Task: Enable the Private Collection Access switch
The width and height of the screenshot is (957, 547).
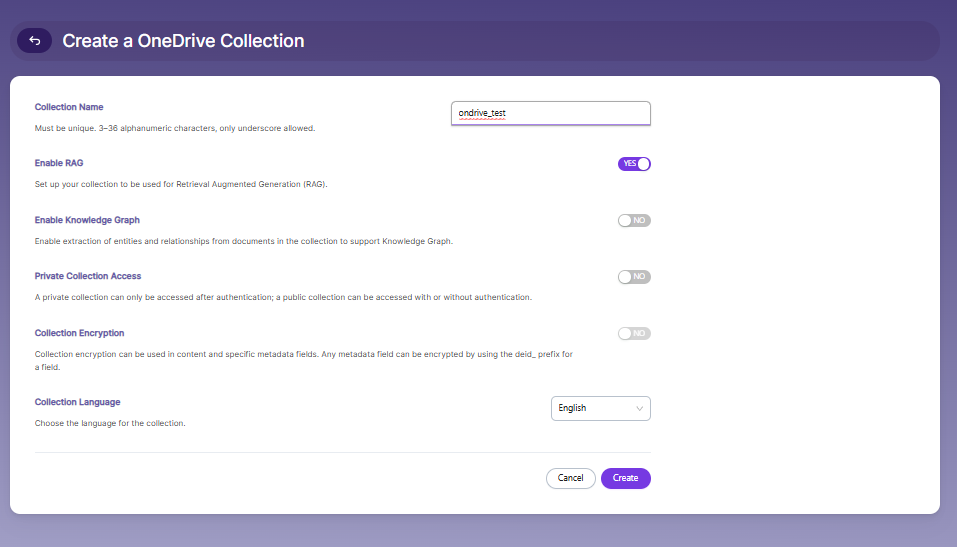Action: click(634, 277)
